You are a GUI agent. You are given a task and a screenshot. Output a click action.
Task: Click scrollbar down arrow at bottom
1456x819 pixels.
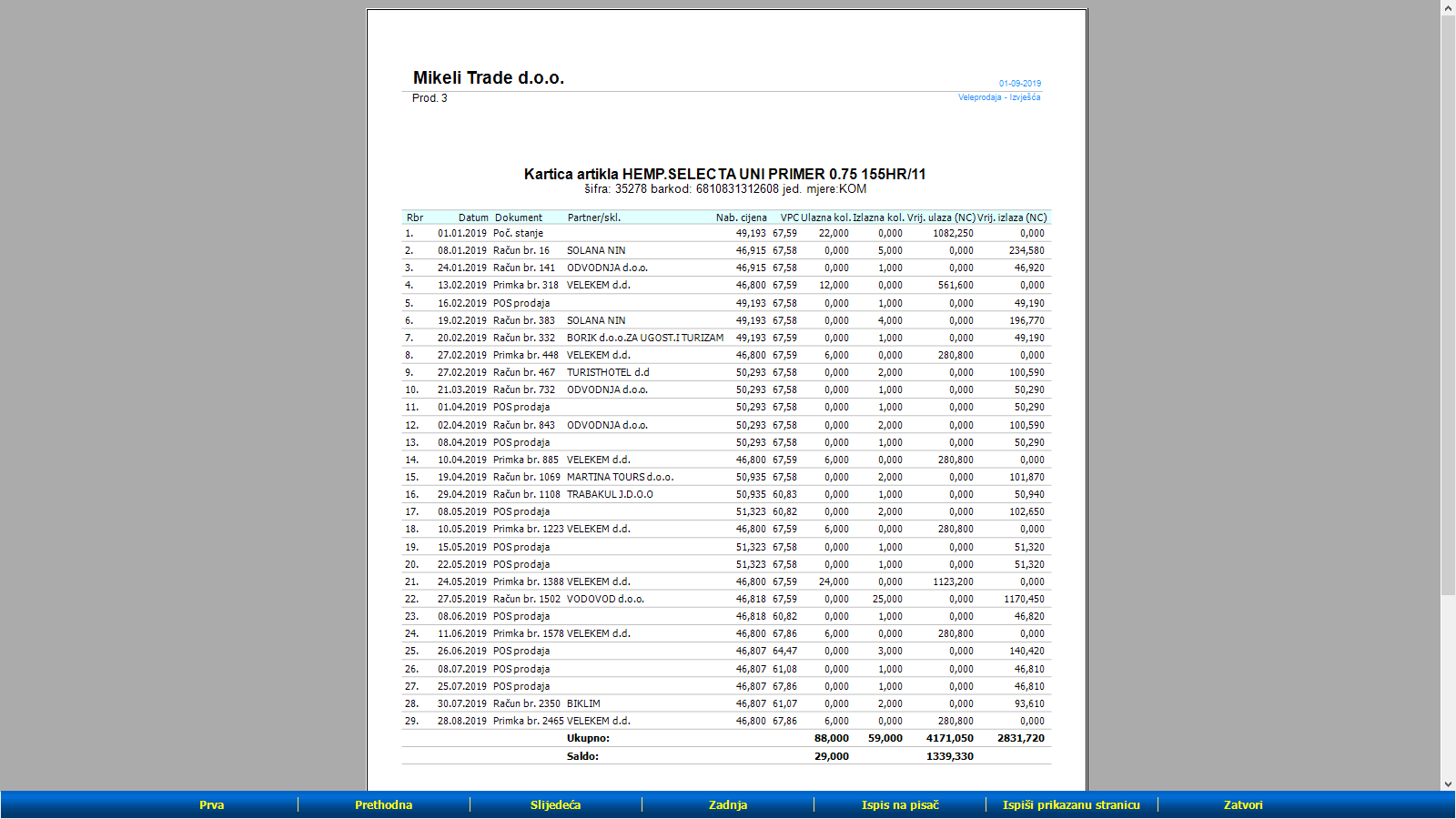click(1448, 784)
